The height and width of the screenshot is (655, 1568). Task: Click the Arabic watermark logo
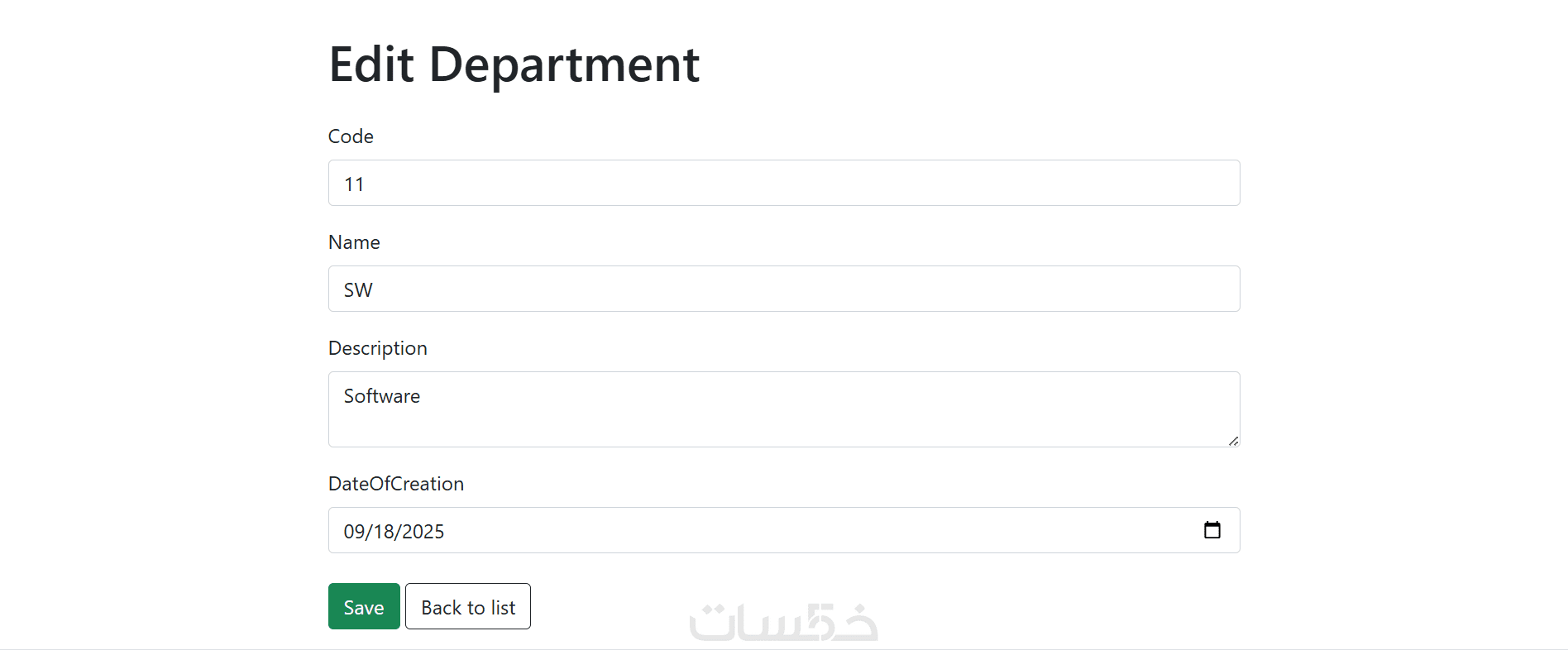783,622
